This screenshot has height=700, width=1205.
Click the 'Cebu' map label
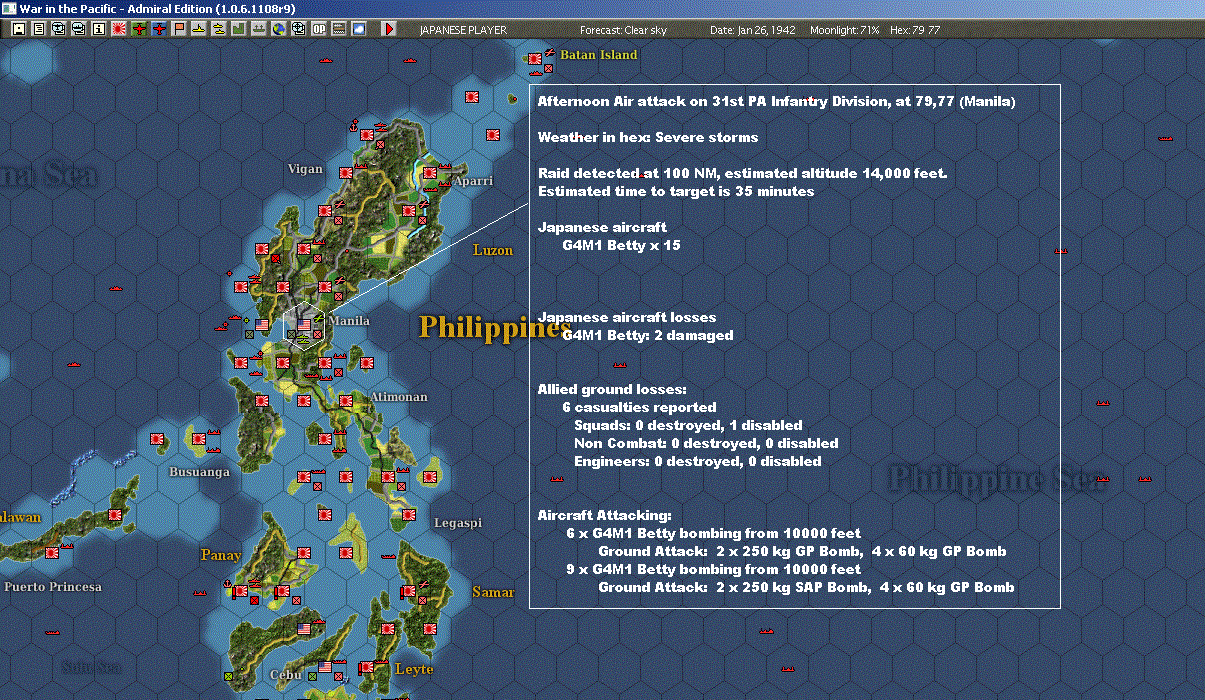click(x=286, y=675)
